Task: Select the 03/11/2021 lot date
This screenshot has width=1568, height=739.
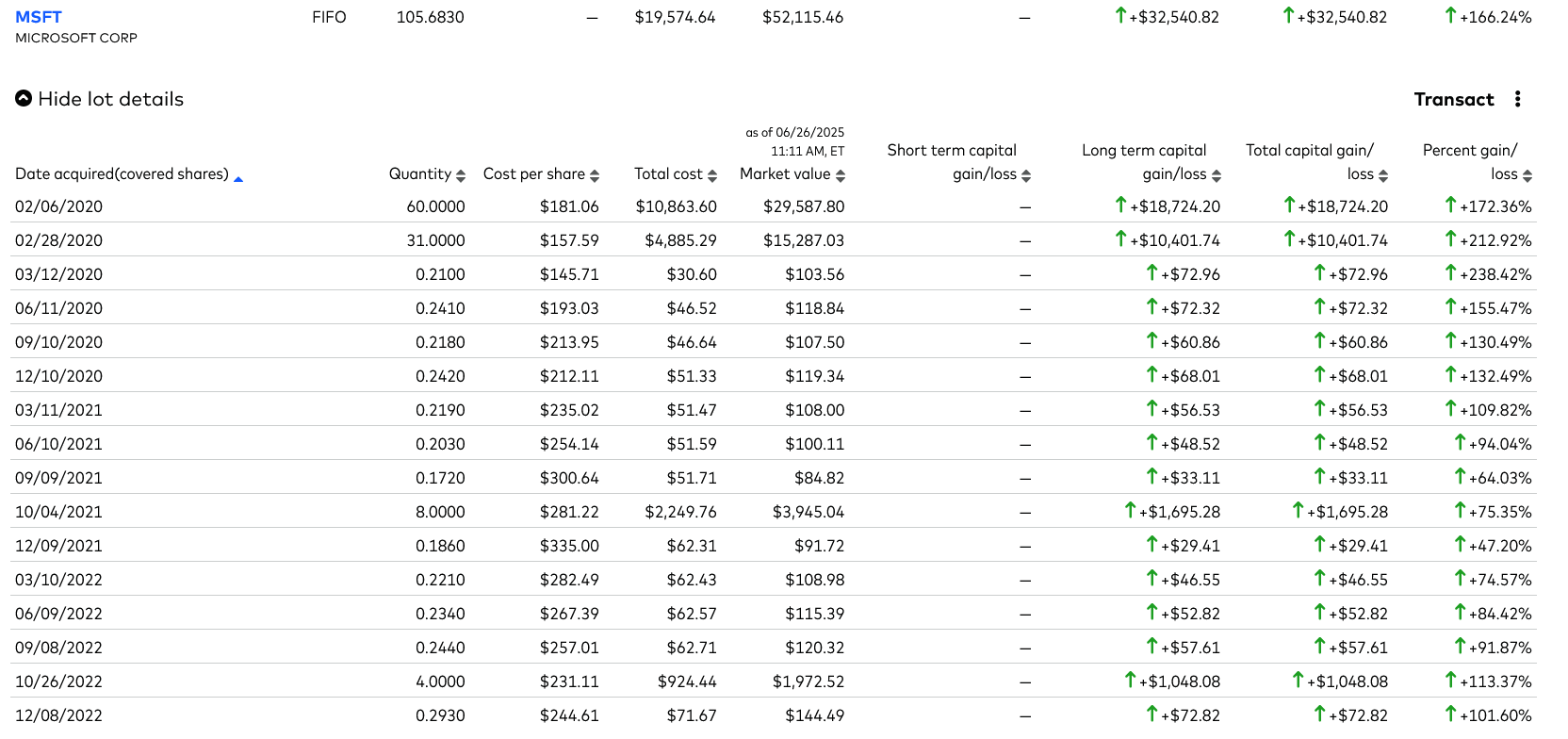Action: pyautogui.click(x=58, y=410)
